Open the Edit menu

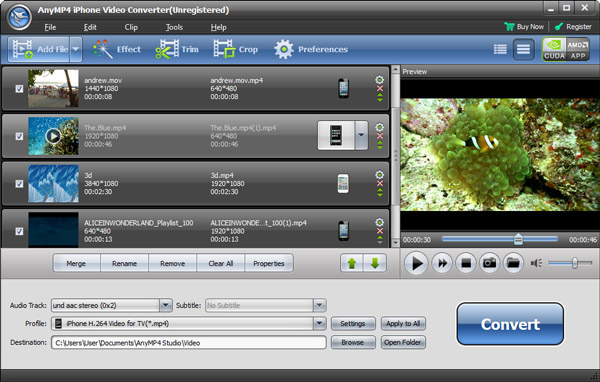[x=90, y=27]
